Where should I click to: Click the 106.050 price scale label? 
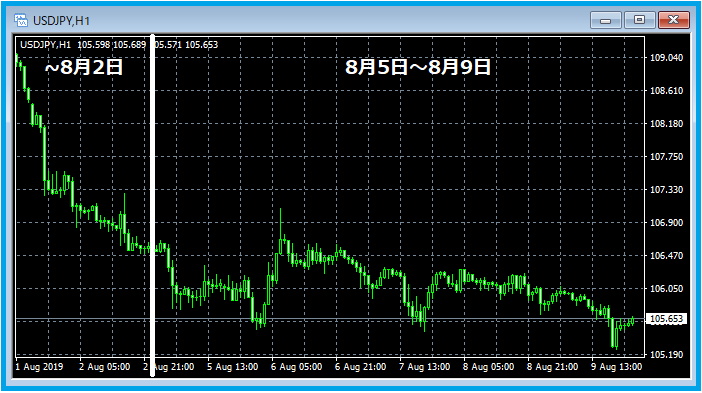(666, 289)
